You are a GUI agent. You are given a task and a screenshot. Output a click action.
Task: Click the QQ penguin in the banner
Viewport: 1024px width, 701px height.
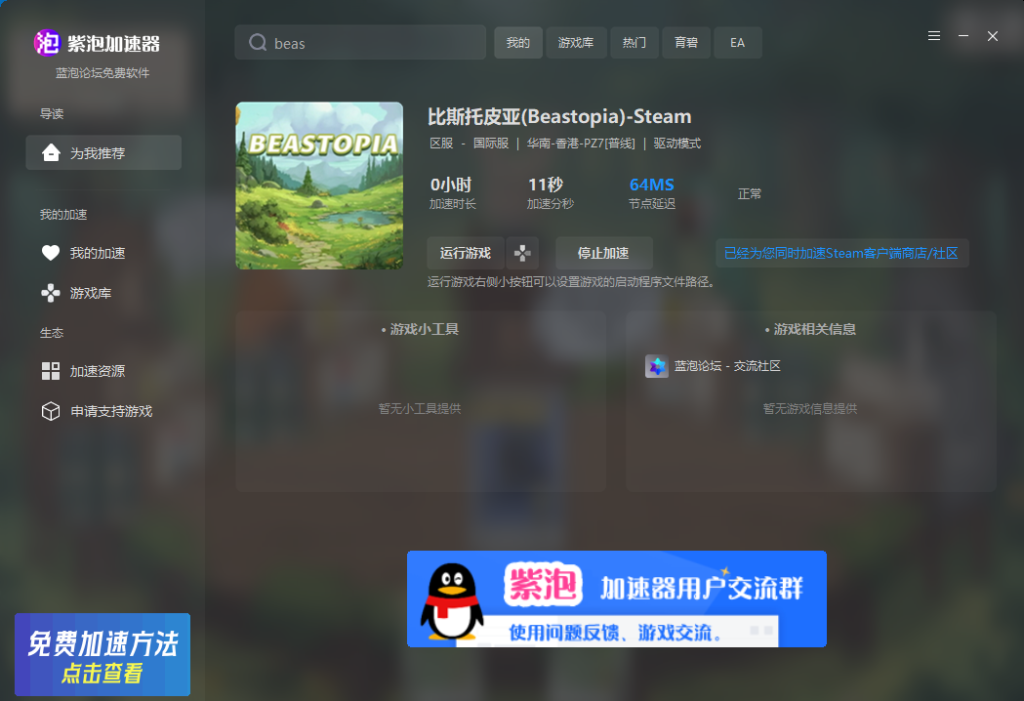pos(452,601)
